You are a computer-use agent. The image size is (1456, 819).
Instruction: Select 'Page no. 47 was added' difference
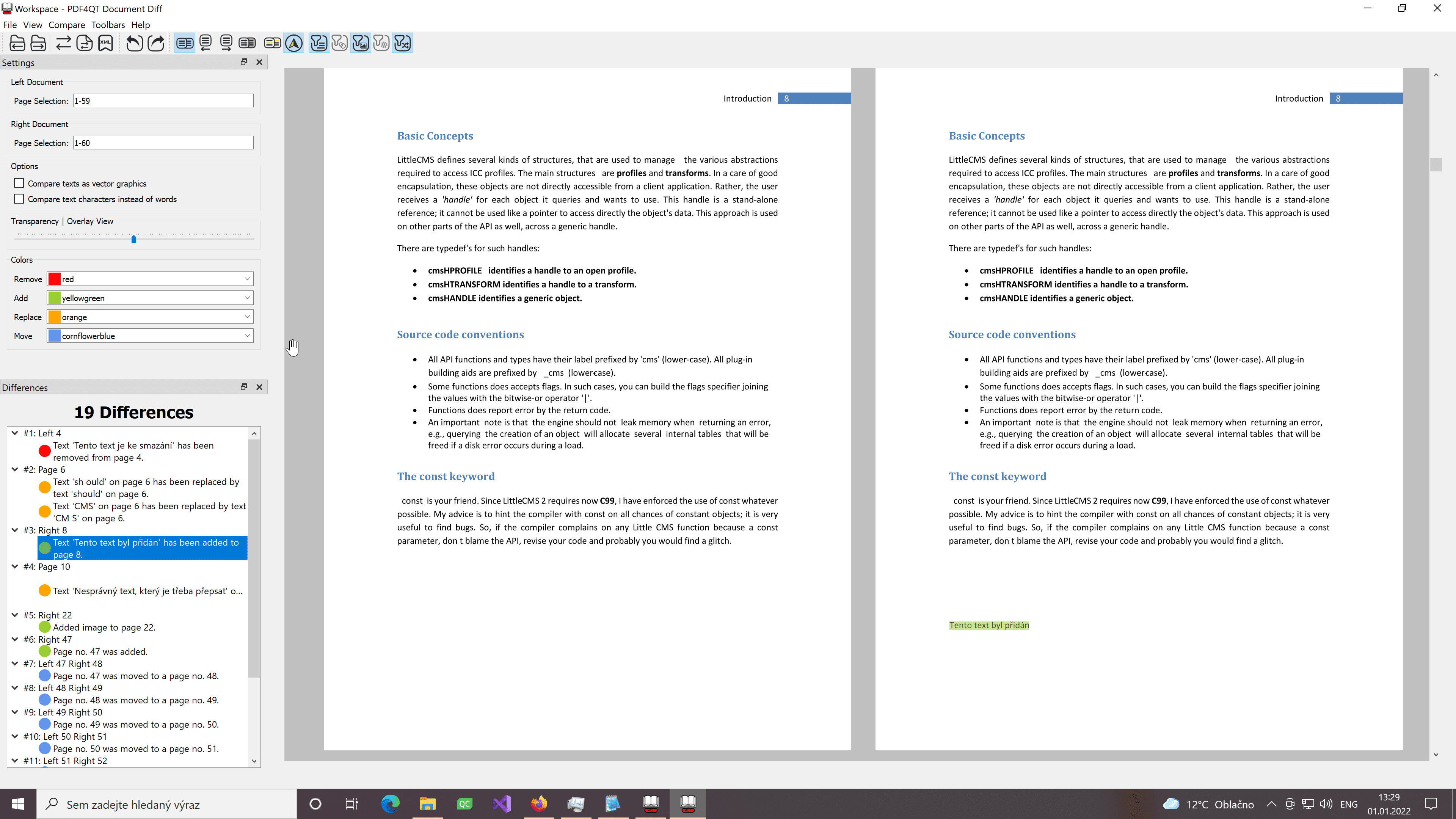pos(100,651)
